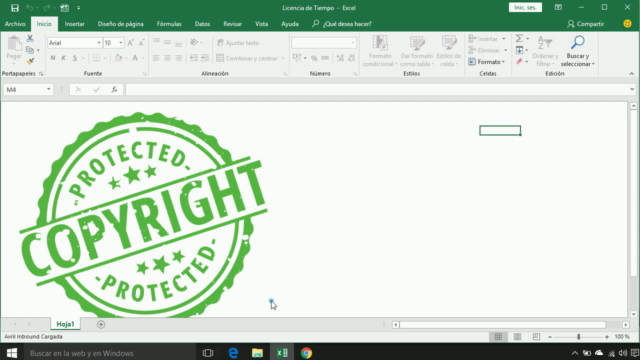Open the Combinar y centrar dropdown arrow
This screenshot has width=640, height=360.
pyautogui.click(x=283, y=58)
